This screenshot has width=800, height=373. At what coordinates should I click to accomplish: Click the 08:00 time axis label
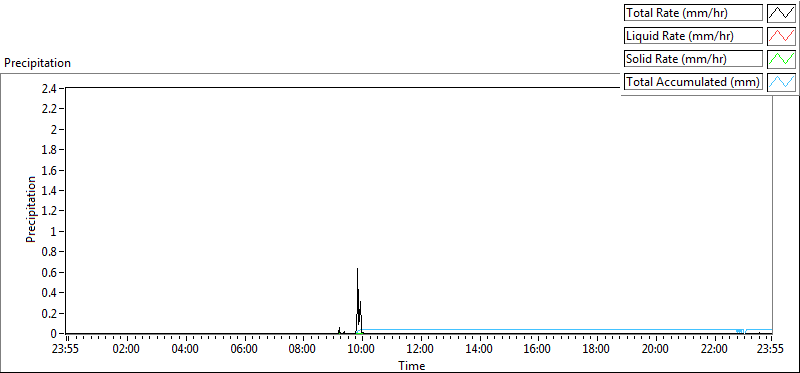pyautogui.click(x=303, y=350)
